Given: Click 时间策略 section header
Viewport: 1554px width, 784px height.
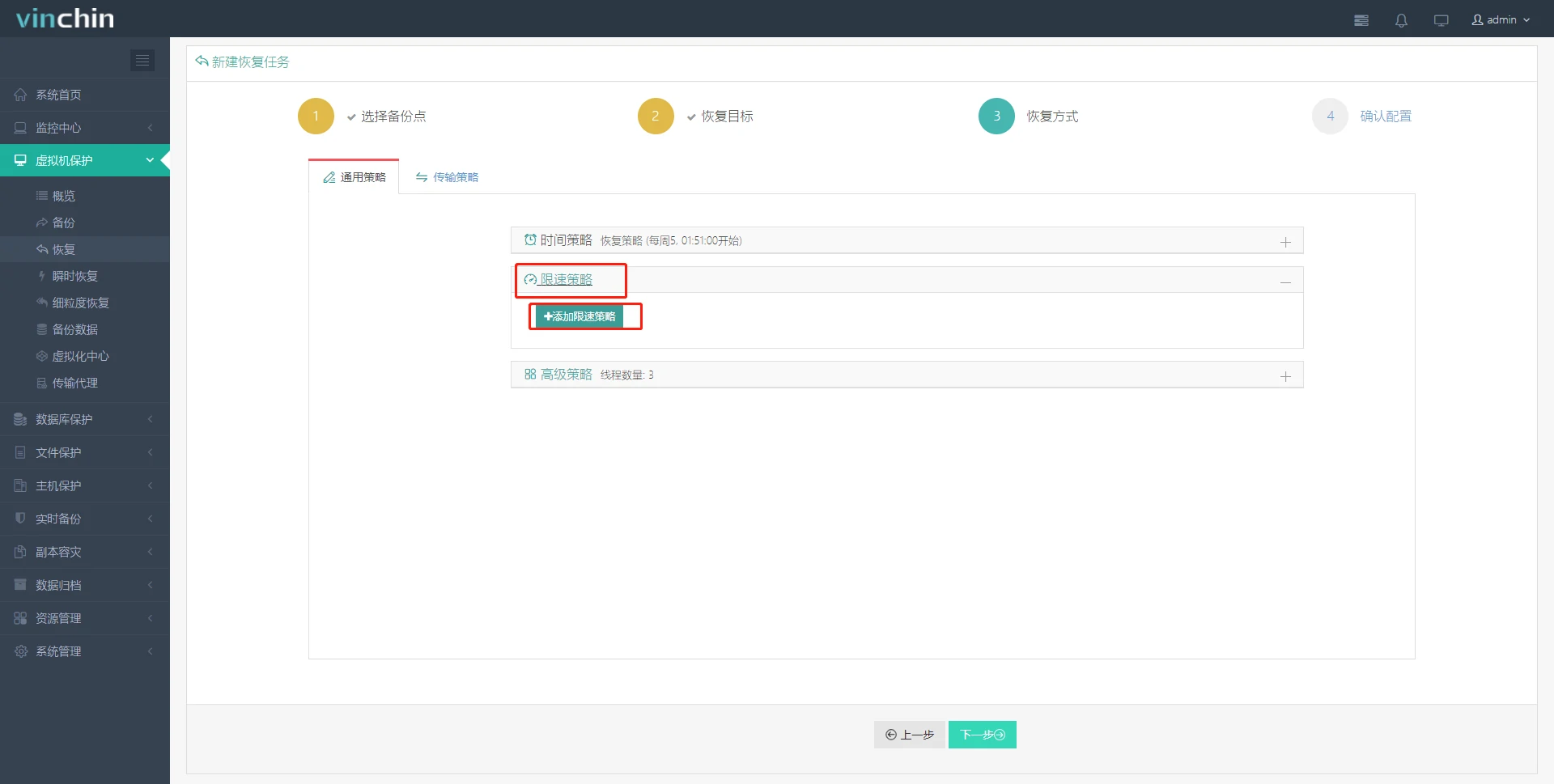Looking at the screenshot, I should pos(906,240).
